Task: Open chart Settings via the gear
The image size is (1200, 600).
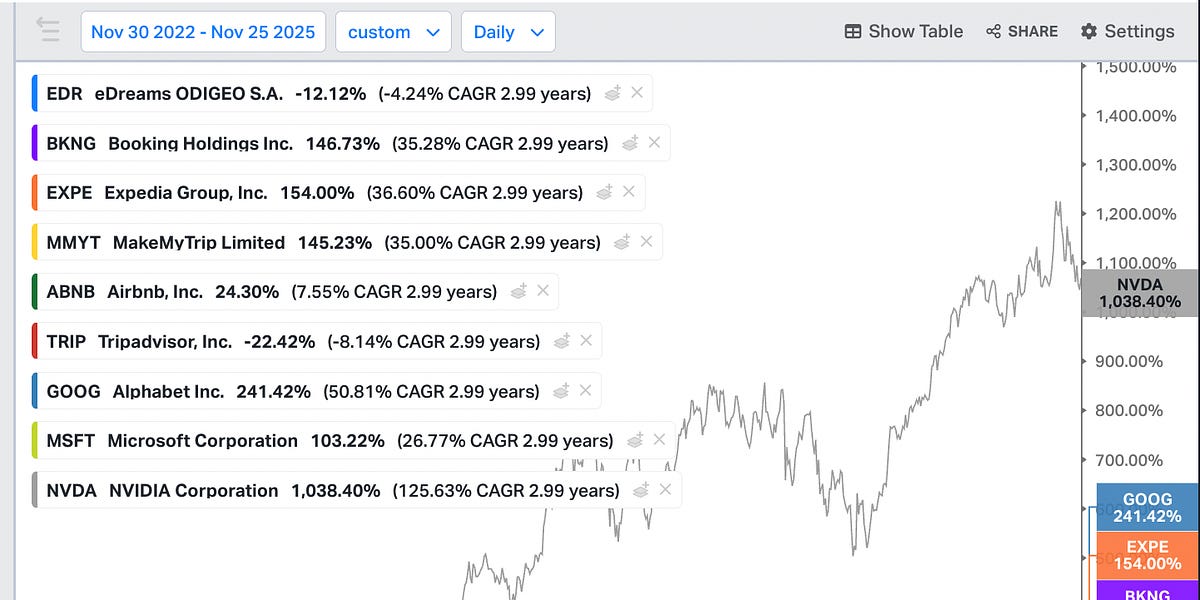Action: pos(1127,32)
